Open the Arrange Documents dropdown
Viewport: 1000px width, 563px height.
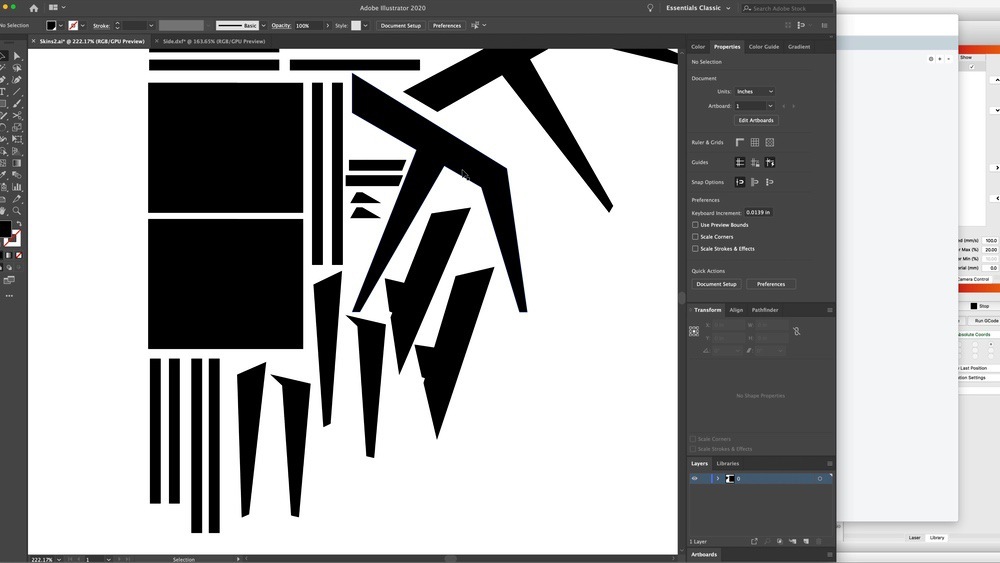click(57, 8)
